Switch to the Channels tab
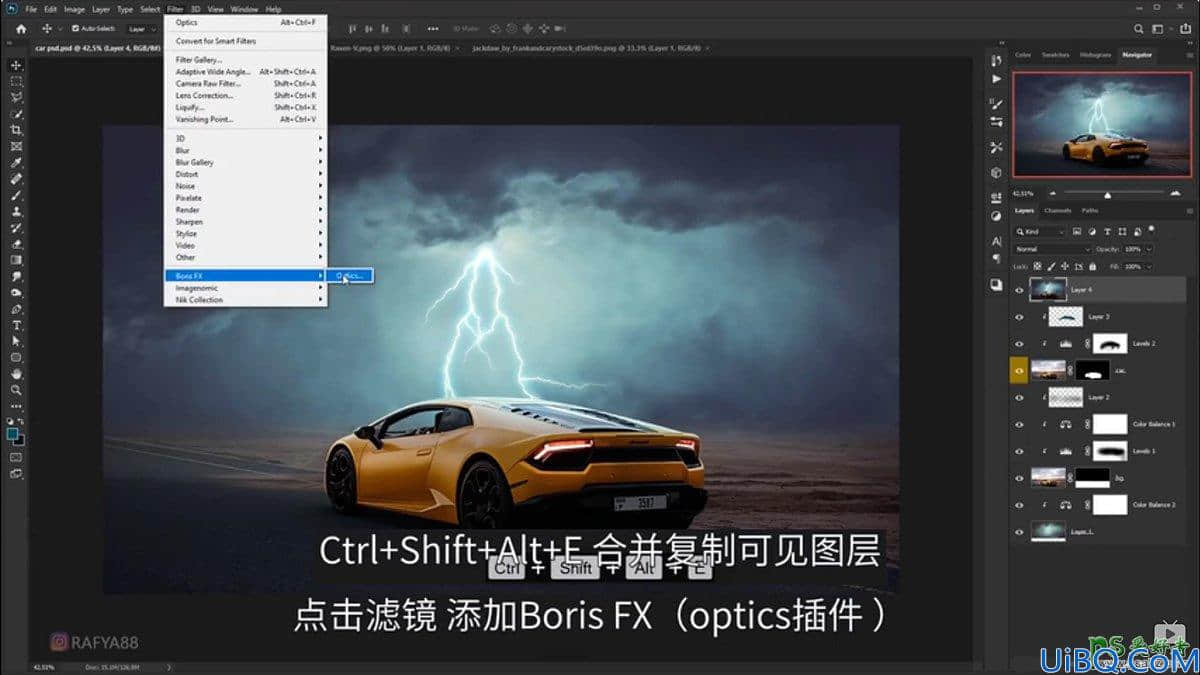Screen dimensions: 1200x675 pos(1056,210)
